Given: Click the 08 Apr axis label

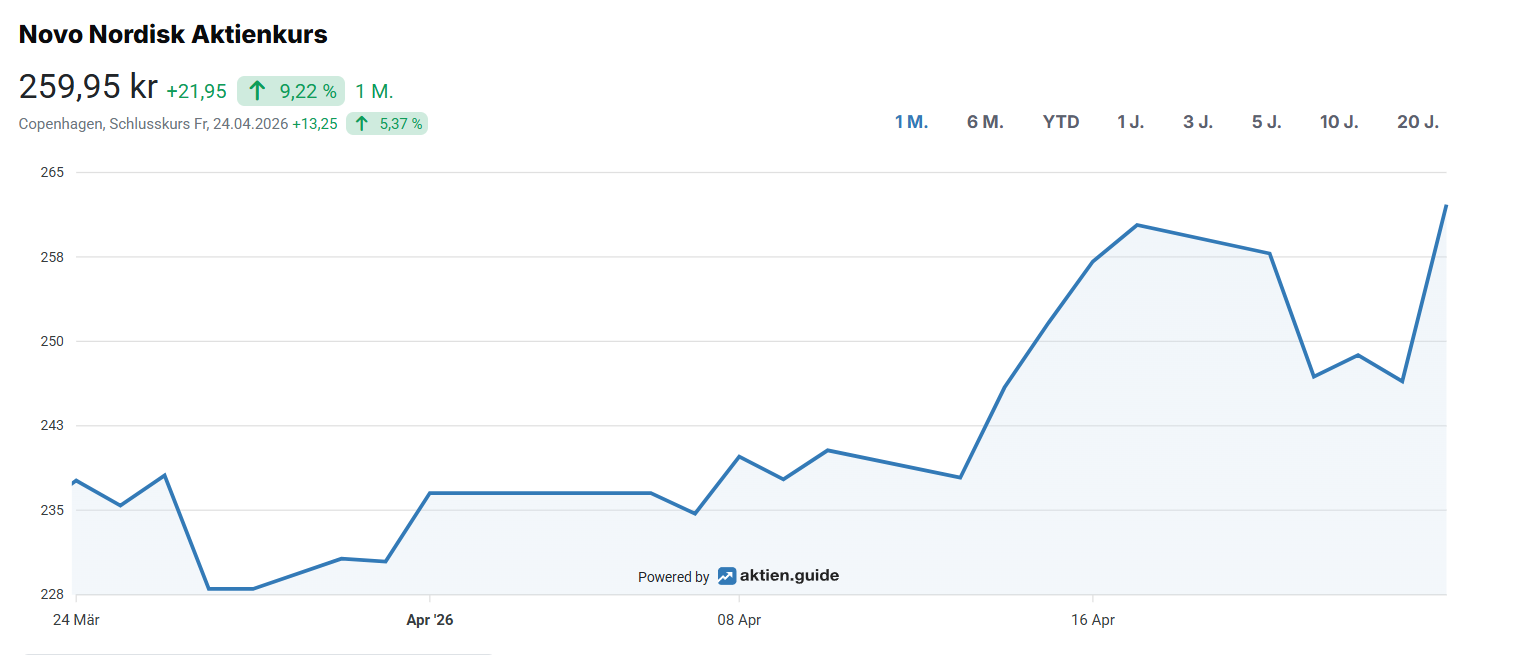Looking at the screenshot, I should point(739,620).
